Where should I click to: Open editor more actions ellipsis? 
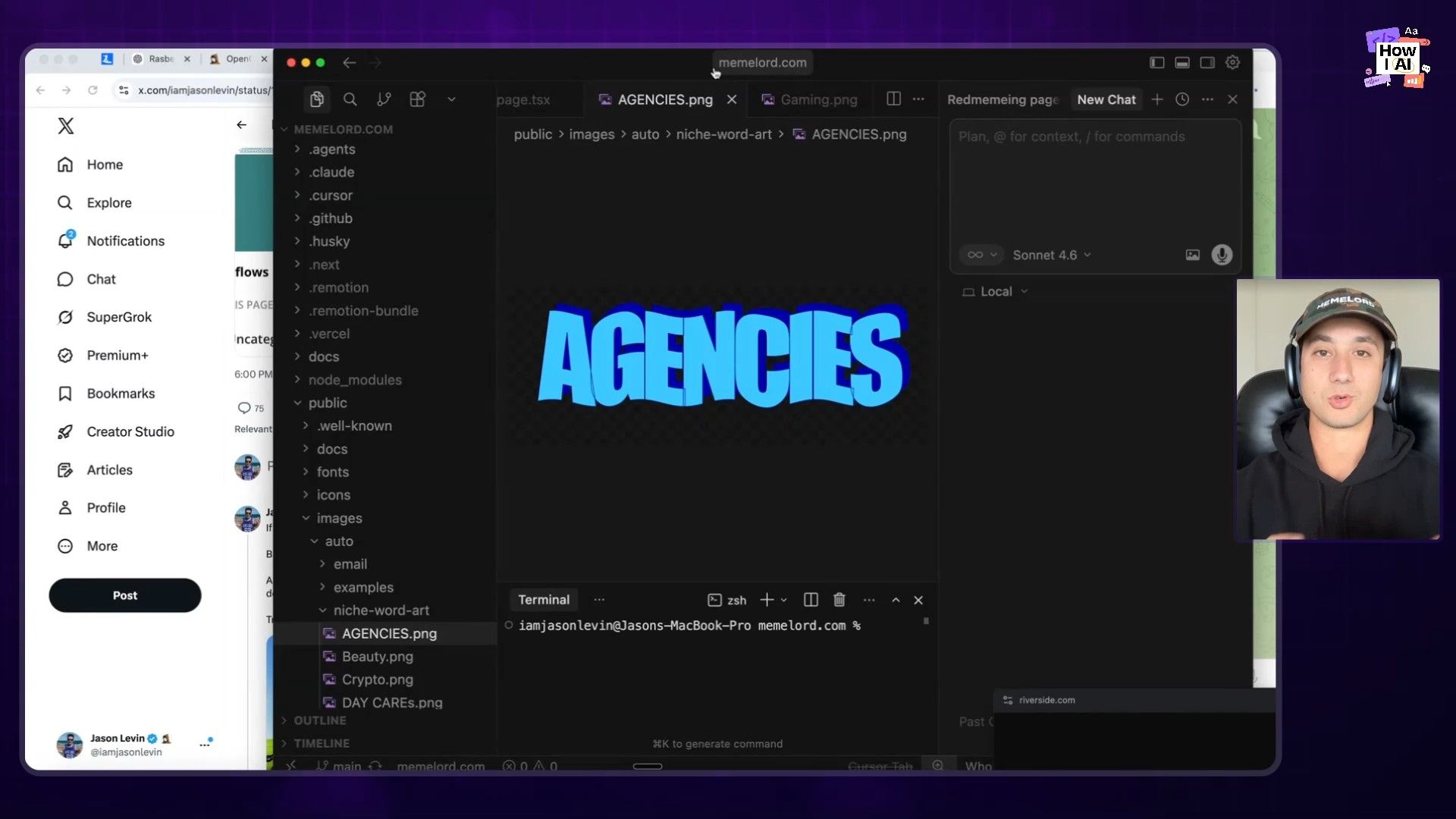click(918, 99)
